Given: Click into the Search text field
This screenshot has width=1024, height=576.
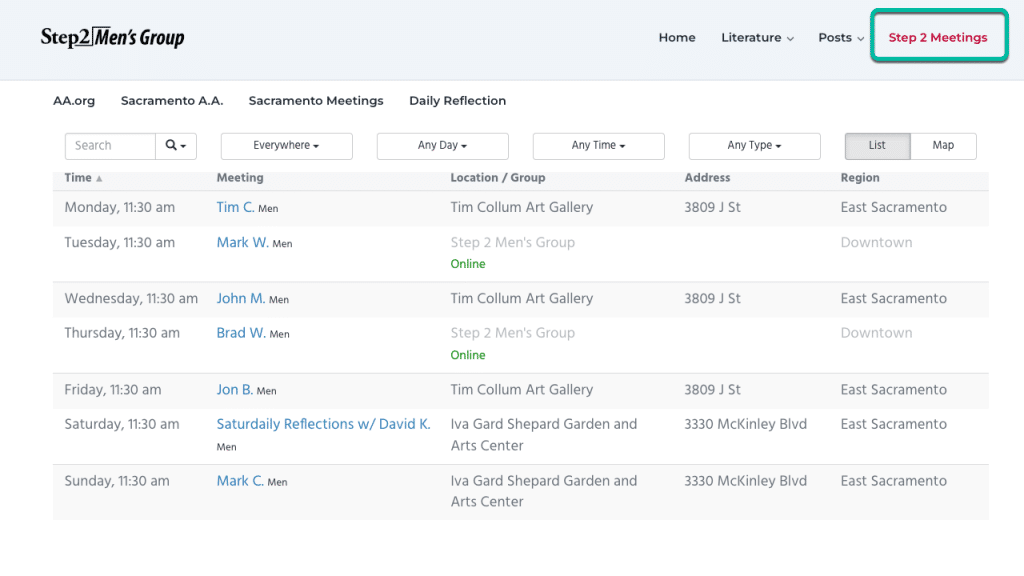Looking at the screenshot, I should click(x=110, y=146).
